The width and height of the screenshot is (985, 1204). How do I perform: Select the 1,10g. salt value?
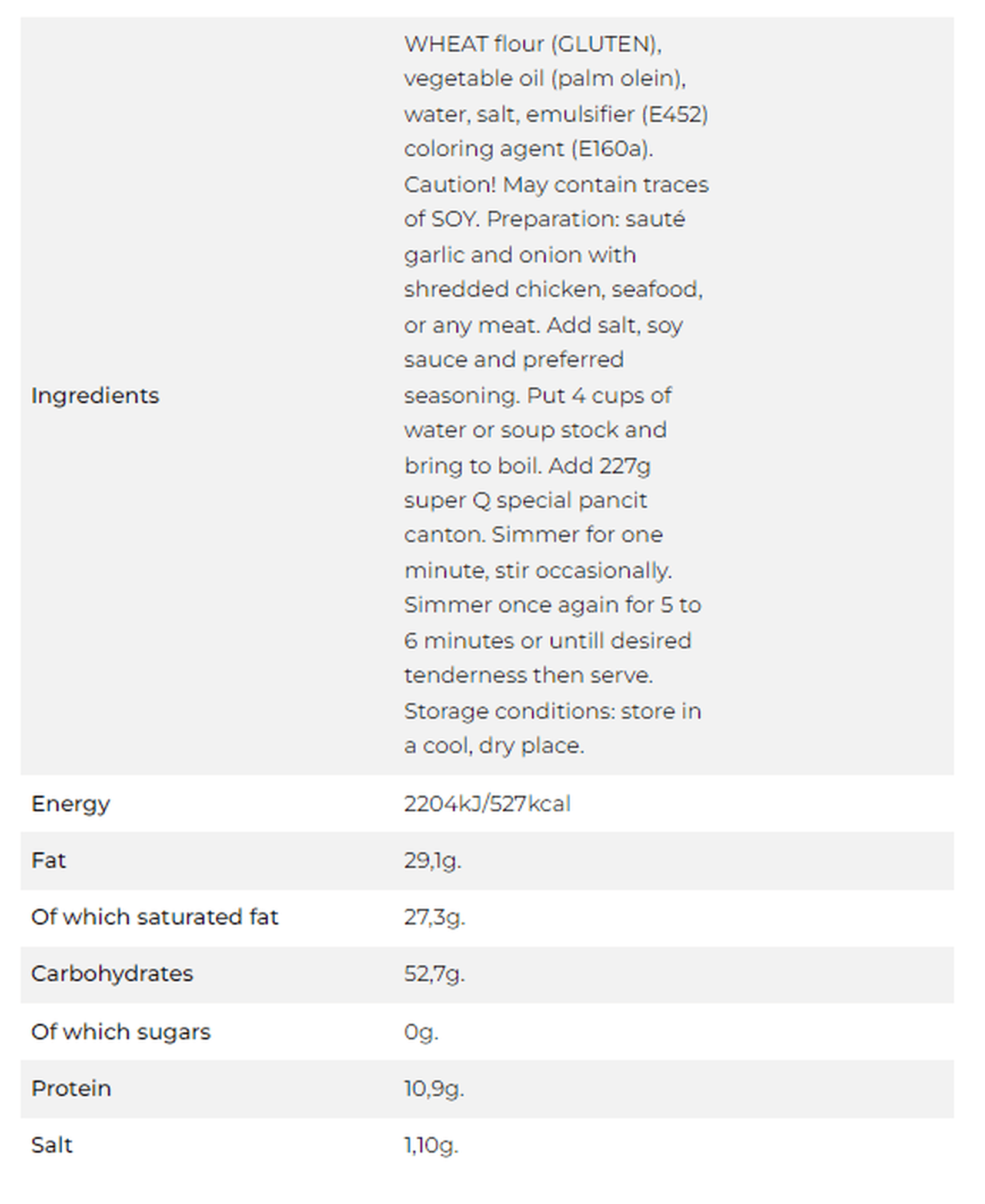coord(431,1146)
